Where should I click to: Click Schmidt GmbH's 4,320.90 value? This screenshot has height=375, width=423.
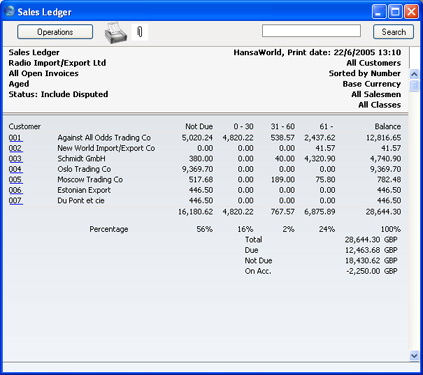(320, 159)
